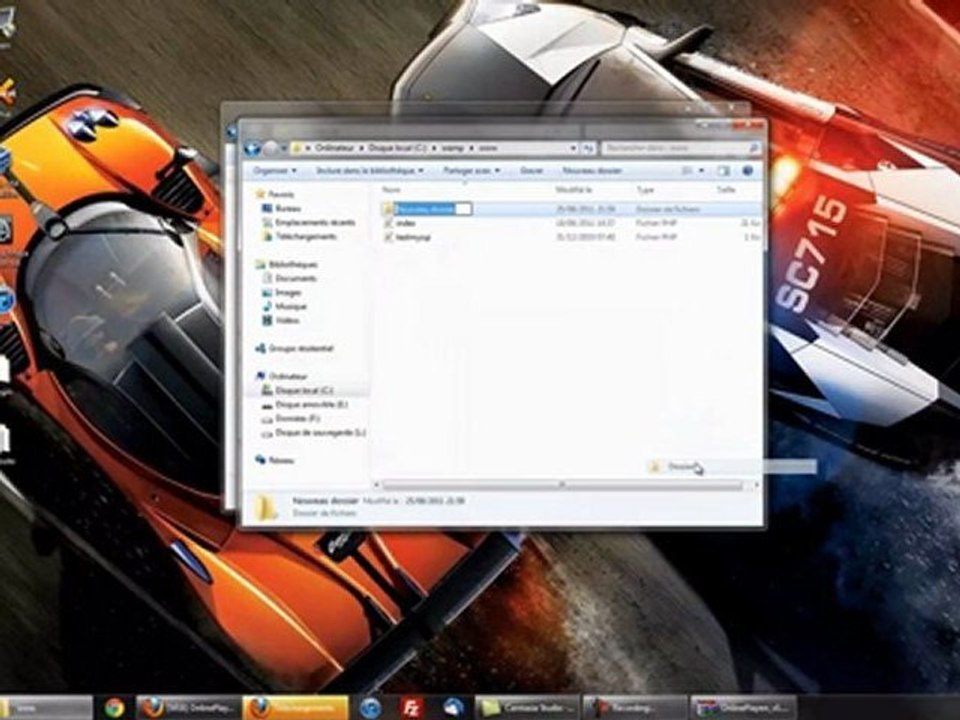The image size is (960, 720).
Task: Open the Images library
Action: 288,293
